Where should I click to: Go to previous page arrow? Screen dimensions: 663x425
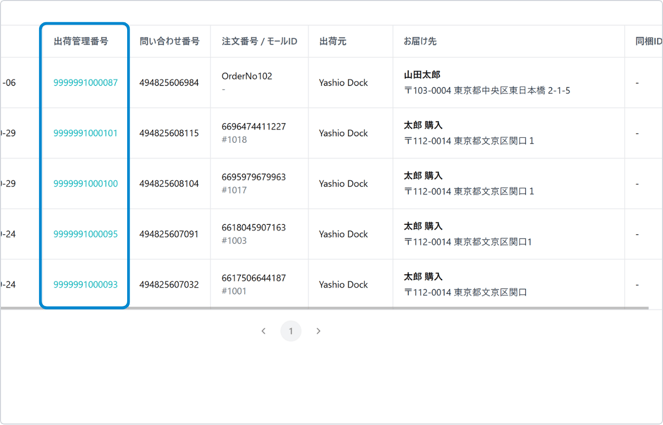tap(263, 331)
